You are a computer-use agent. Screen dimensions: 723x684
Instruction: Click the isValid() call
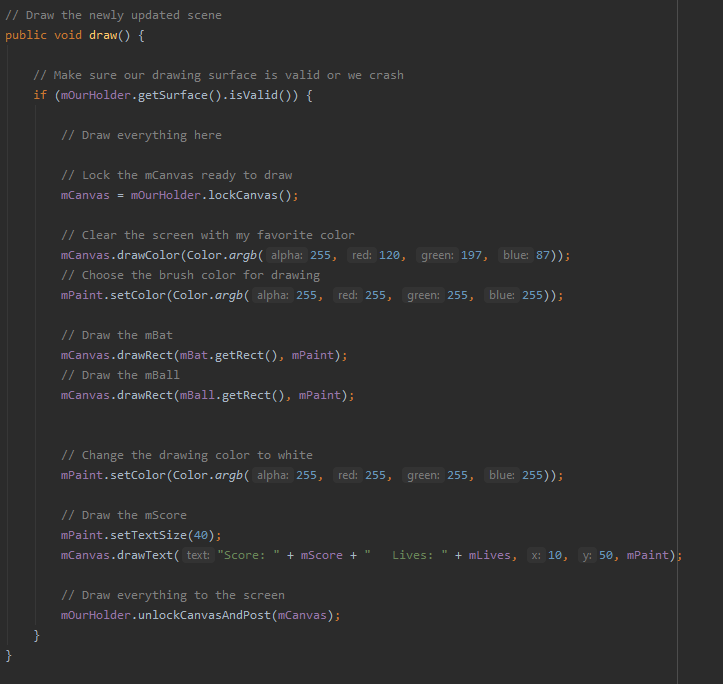[x=260, y=95]
